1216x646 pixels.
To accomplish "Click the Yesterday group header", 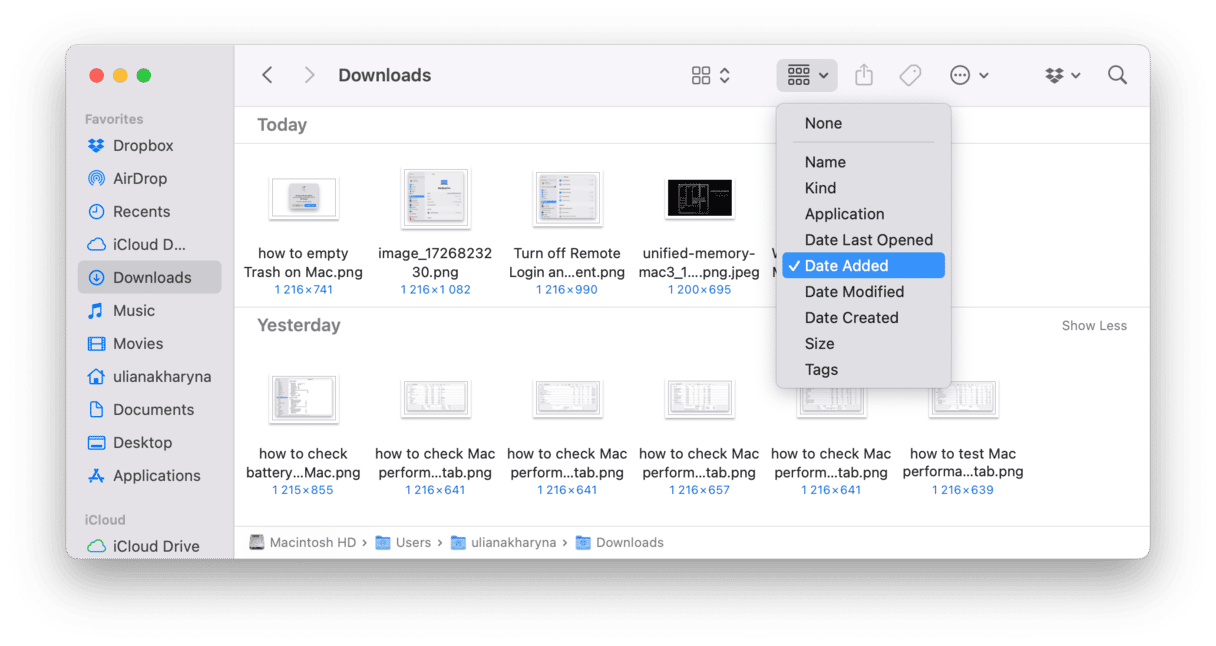I will [299, 325].
